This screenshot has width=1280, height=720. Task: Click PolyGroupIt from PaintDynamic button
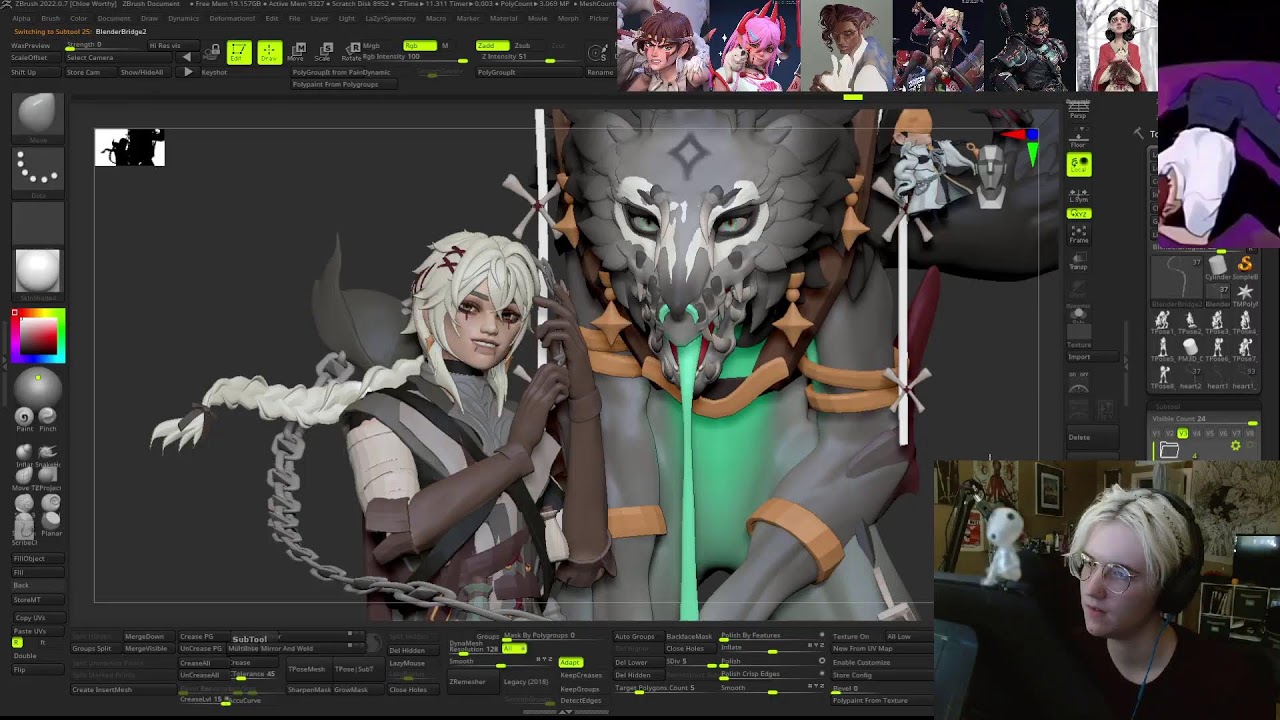[342, 72]
